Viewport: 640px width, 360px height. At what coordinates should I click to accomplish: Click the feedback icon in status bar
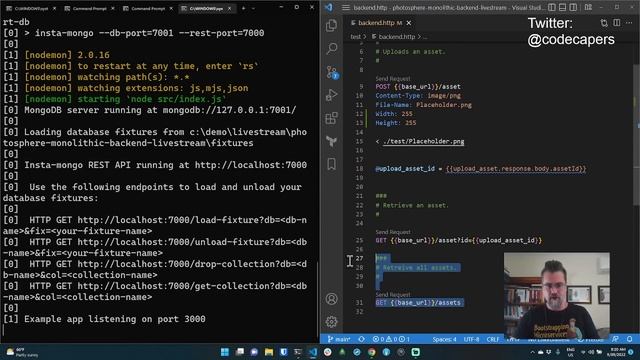point(616,339)
